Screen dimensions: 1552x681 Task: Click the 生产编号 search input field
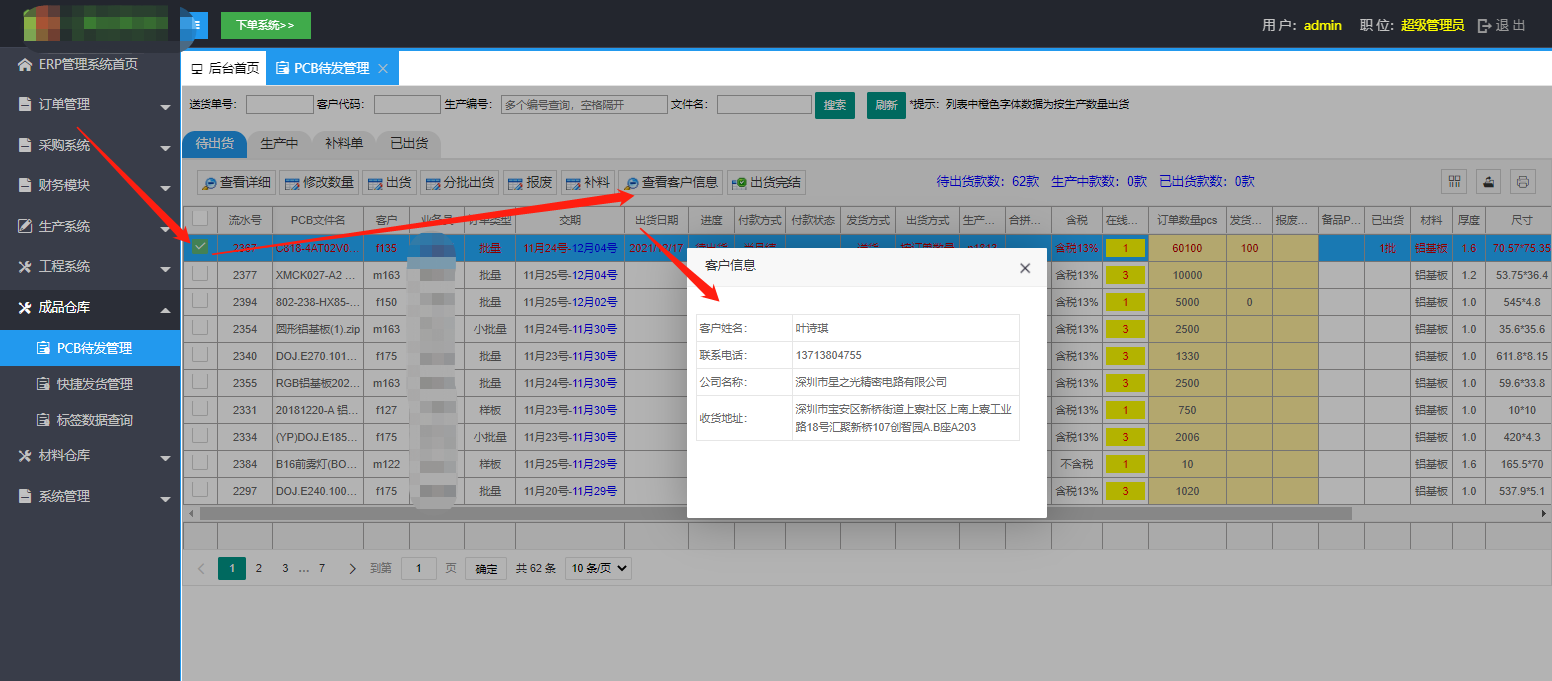[584, 105]
